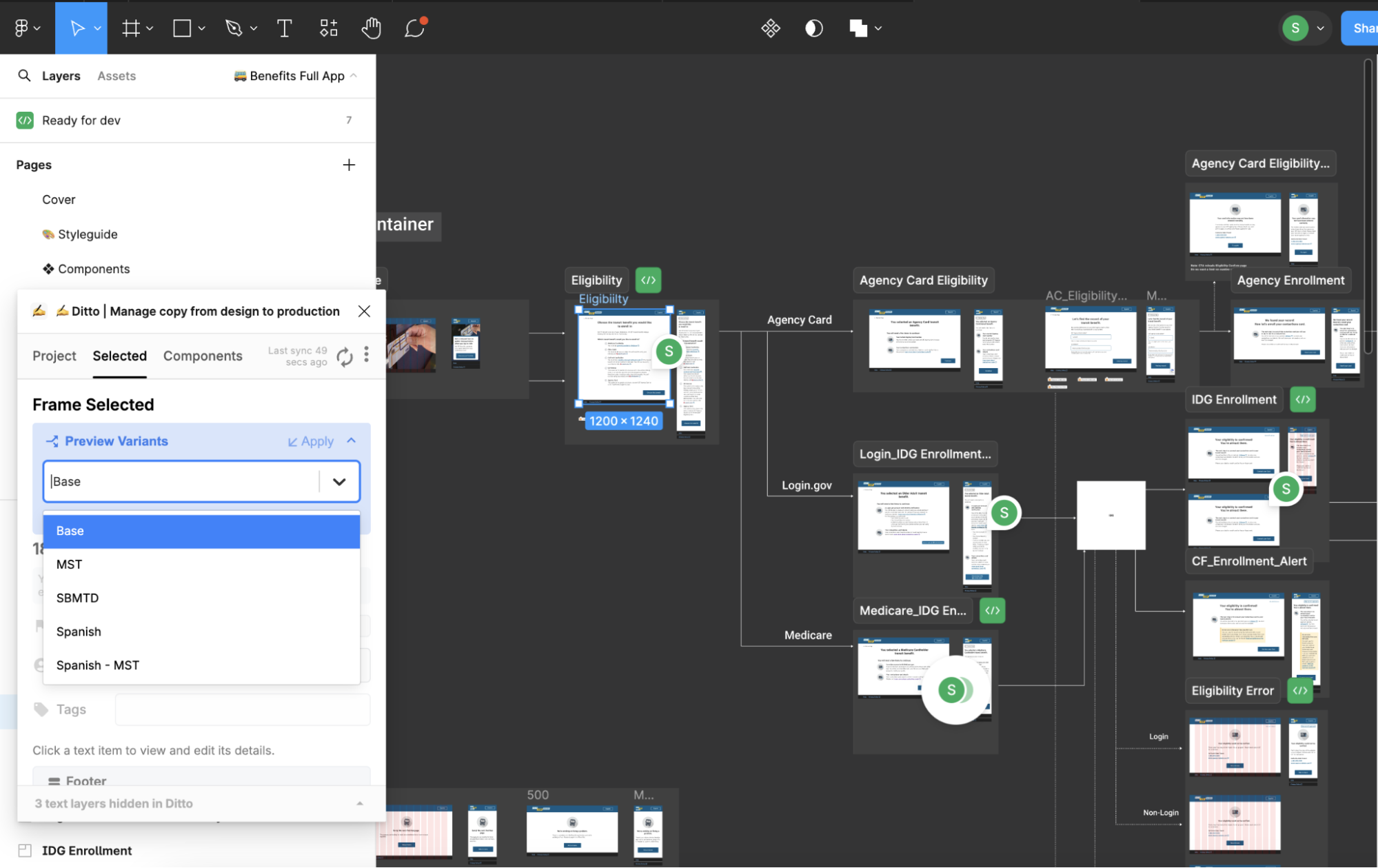Switch to the Assets tab

tap(116, 76)
